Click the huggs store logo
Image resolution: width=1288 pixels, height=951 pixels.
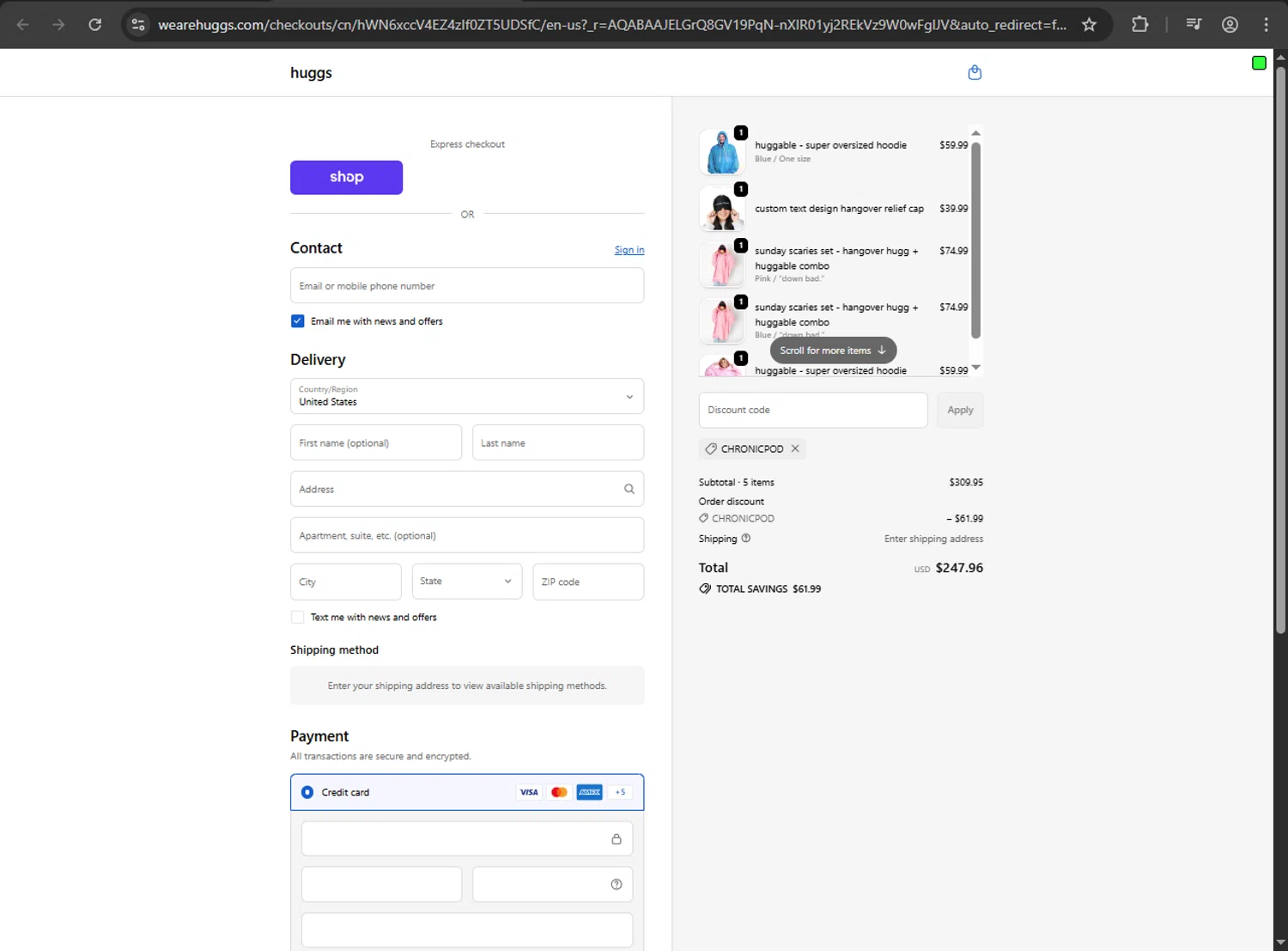pyautogui.click(x=311, y=73)
